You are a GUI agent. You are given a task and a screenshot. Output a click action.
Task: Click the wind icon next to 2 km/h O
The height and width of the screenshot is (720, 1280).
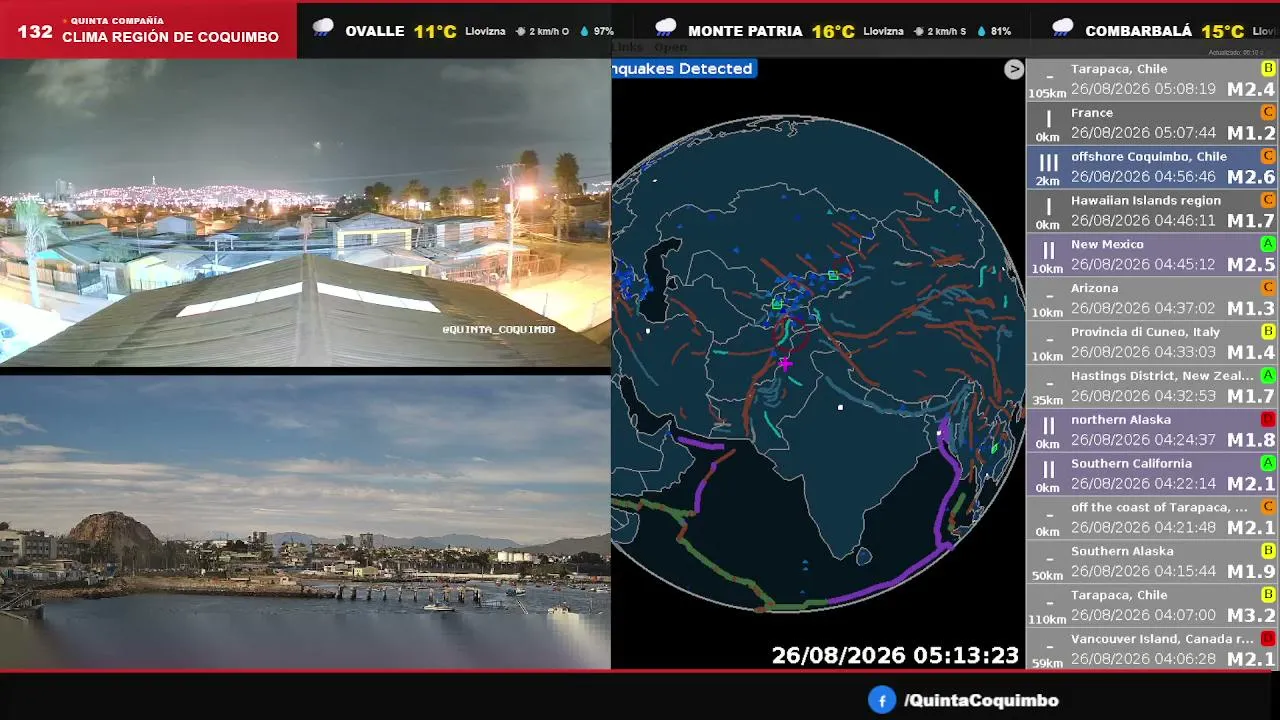[x=521, y=32]
